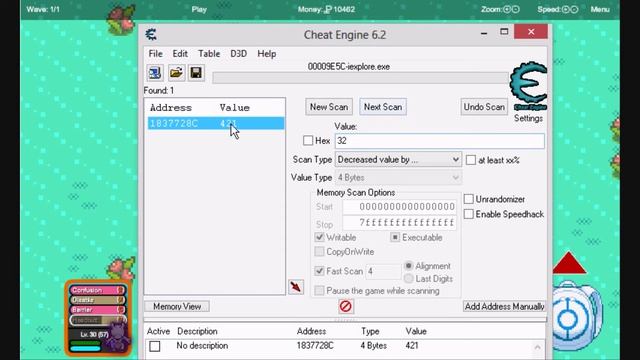Viewport: 640px width, 360px height.
Task: Click the 'Found: 1' count label
Action: pos(158,91)
